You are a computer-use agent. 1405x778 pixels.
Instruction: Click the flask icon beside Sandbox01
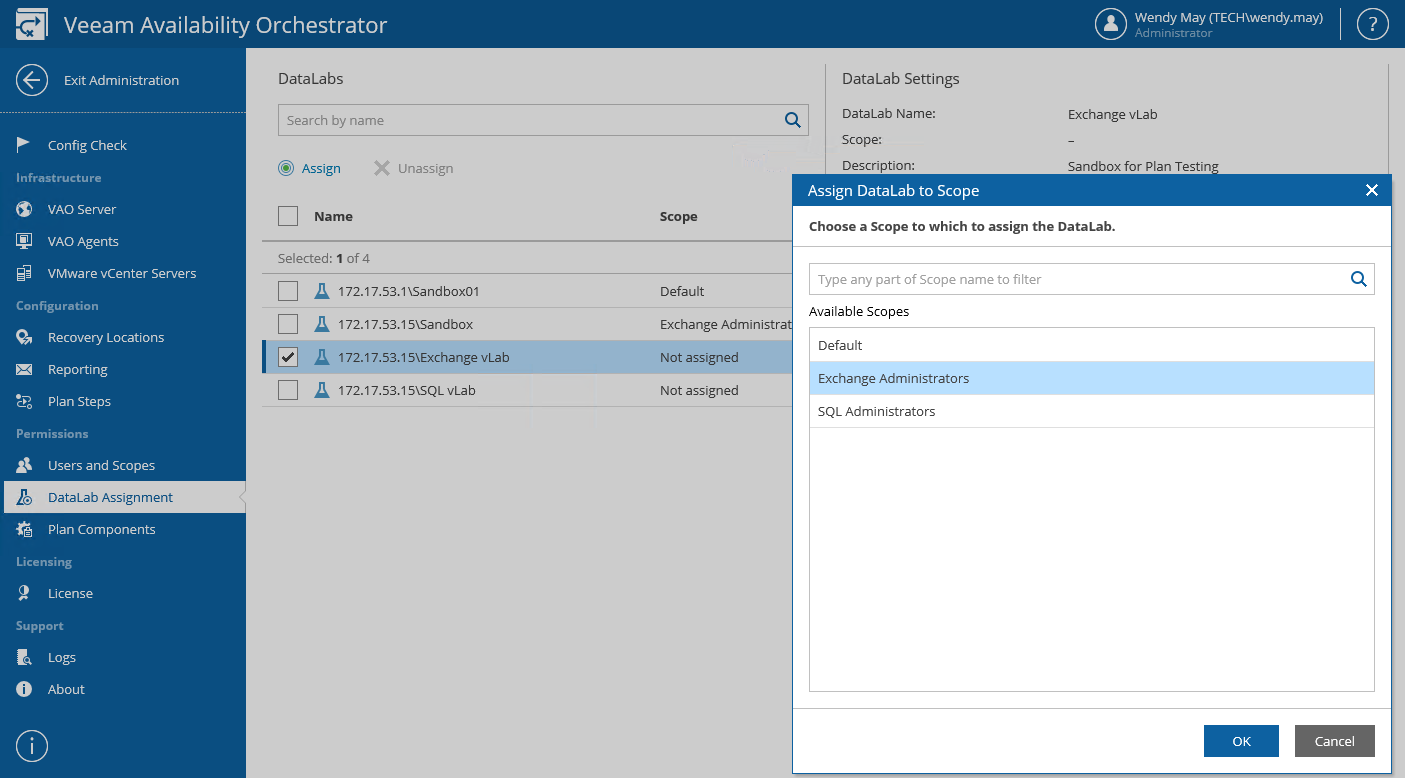point(322,291)
